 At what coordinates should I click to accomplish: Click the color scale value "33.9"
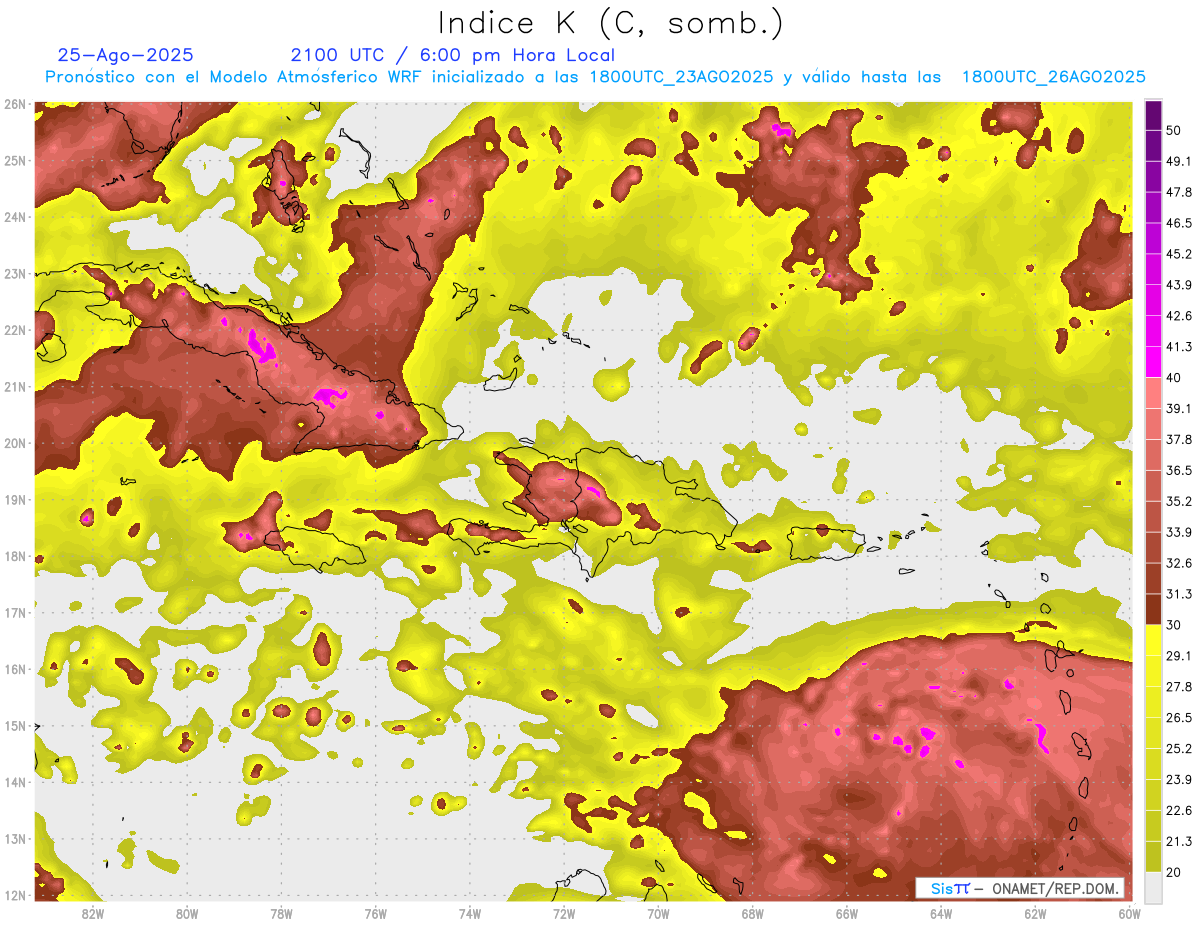(x=1179, y=532)
